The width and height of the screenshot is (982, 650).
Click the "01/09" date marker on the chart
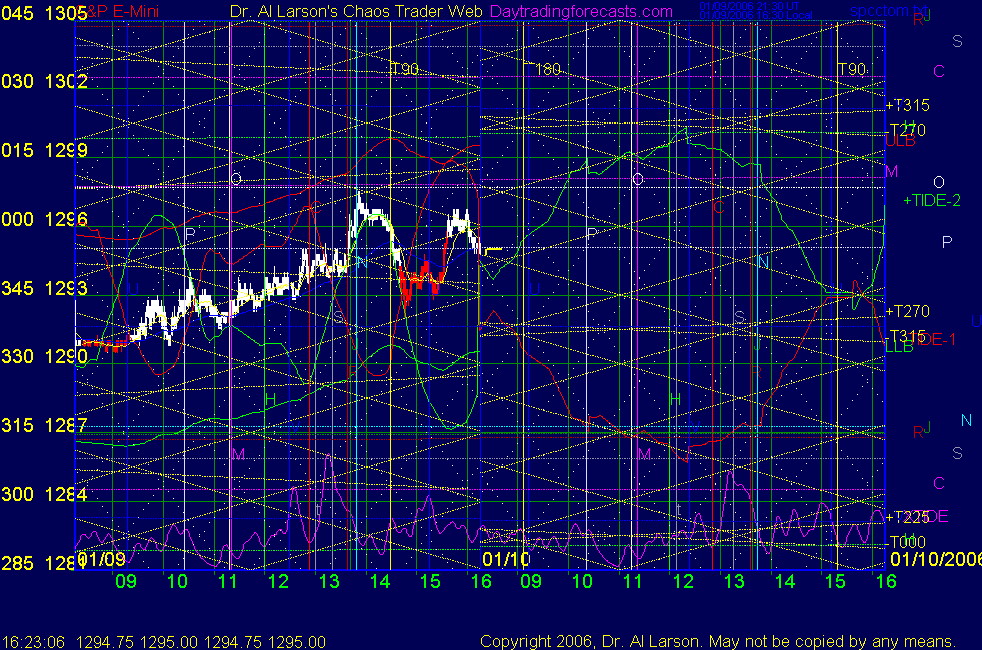point(101,559)
